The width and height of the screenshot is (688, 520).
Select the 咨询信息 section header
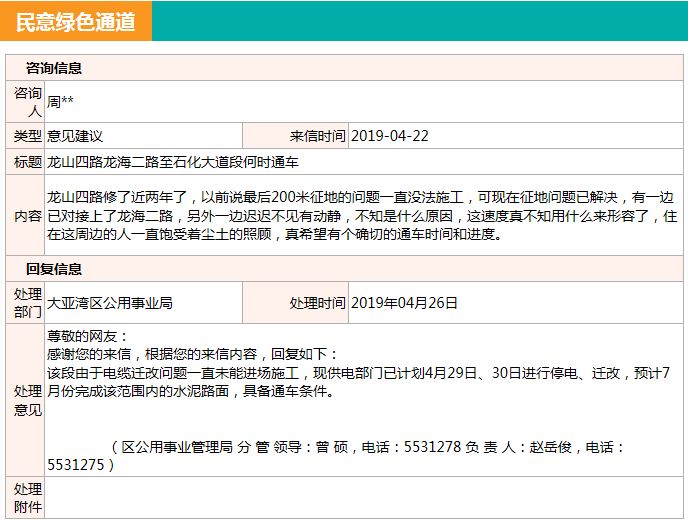click(x=54, y=69)
